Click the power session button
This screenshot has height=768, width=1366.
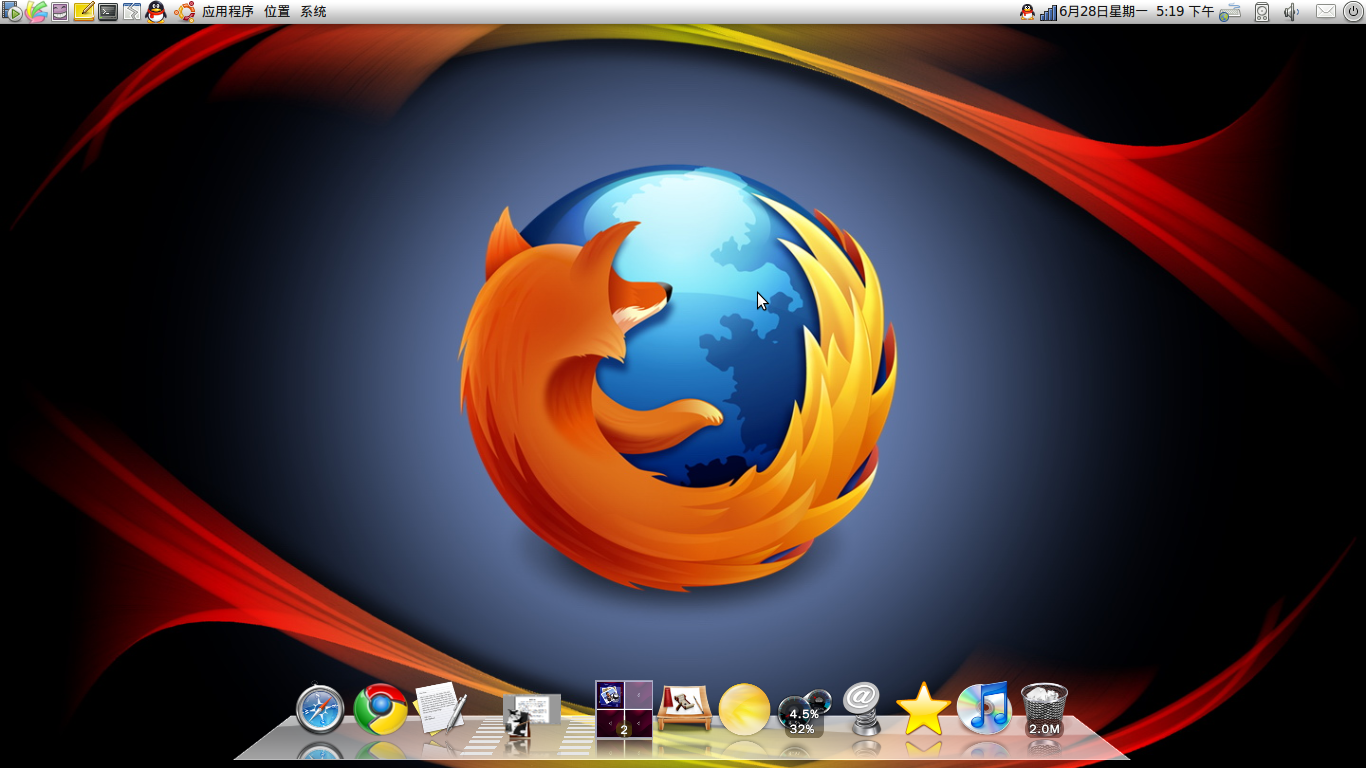[x=1351, y=12]
